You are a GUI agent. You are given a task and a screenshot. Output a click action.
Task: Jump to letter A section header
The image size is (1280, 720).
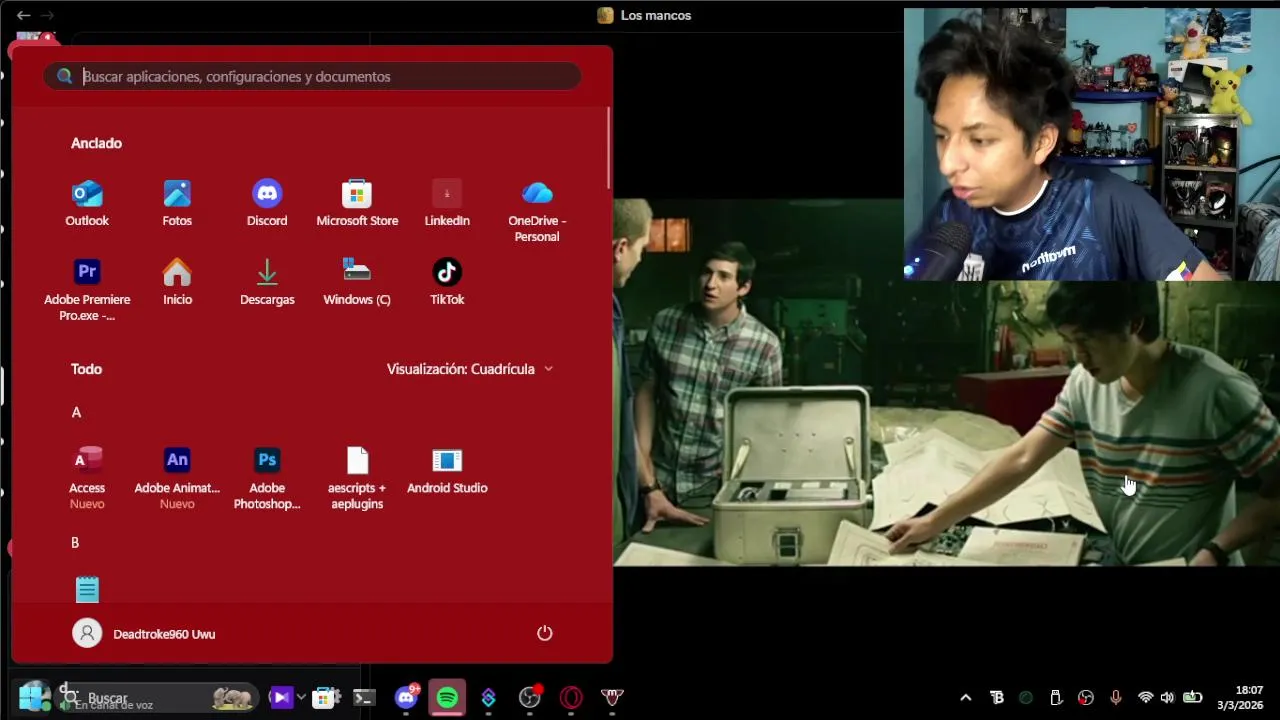76,412
